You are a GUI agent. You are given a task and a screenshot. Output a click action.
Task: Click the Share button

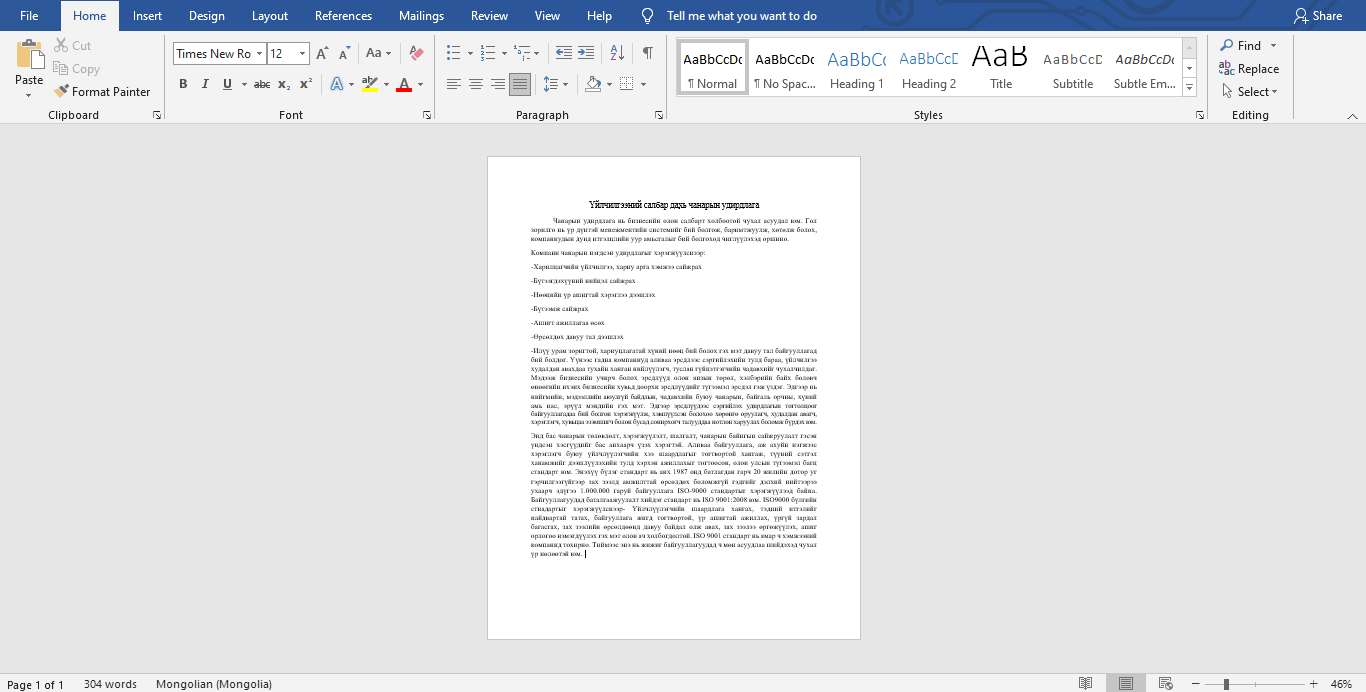pos(1318,16)
